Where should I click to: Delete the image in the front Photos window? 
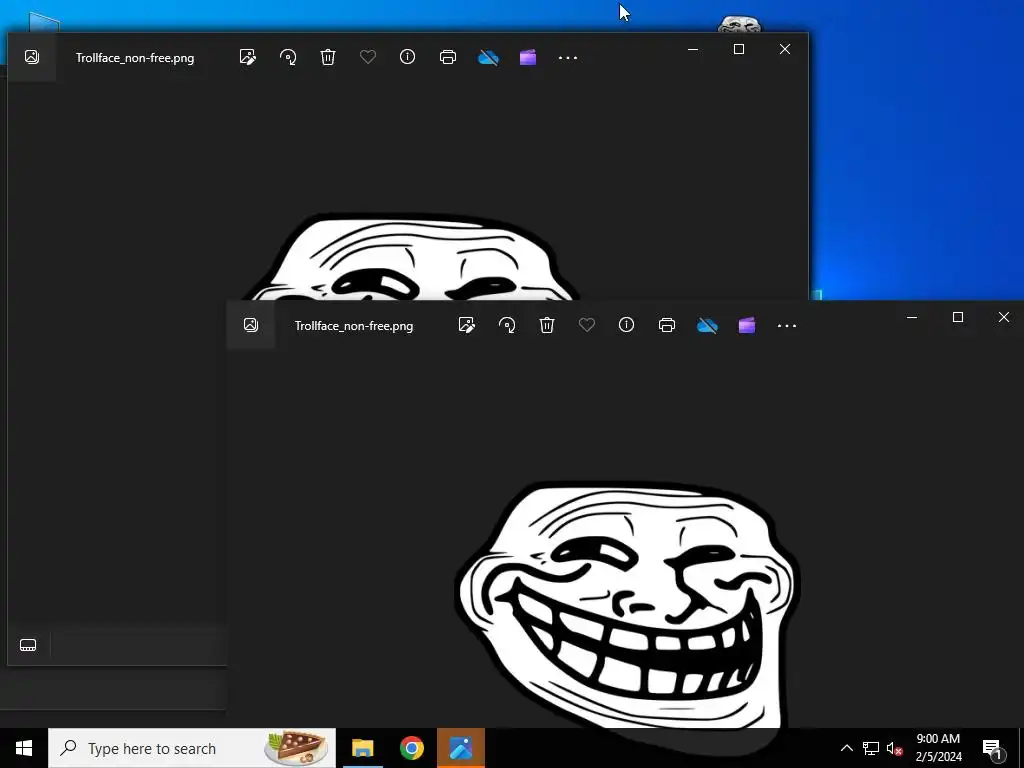pos(547,325)
